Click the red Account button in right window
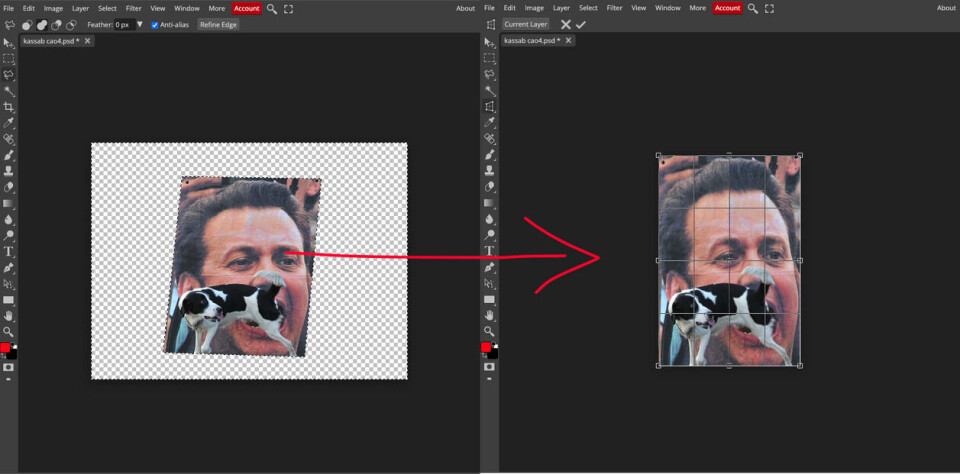960x474 pixels. [727, 8]
